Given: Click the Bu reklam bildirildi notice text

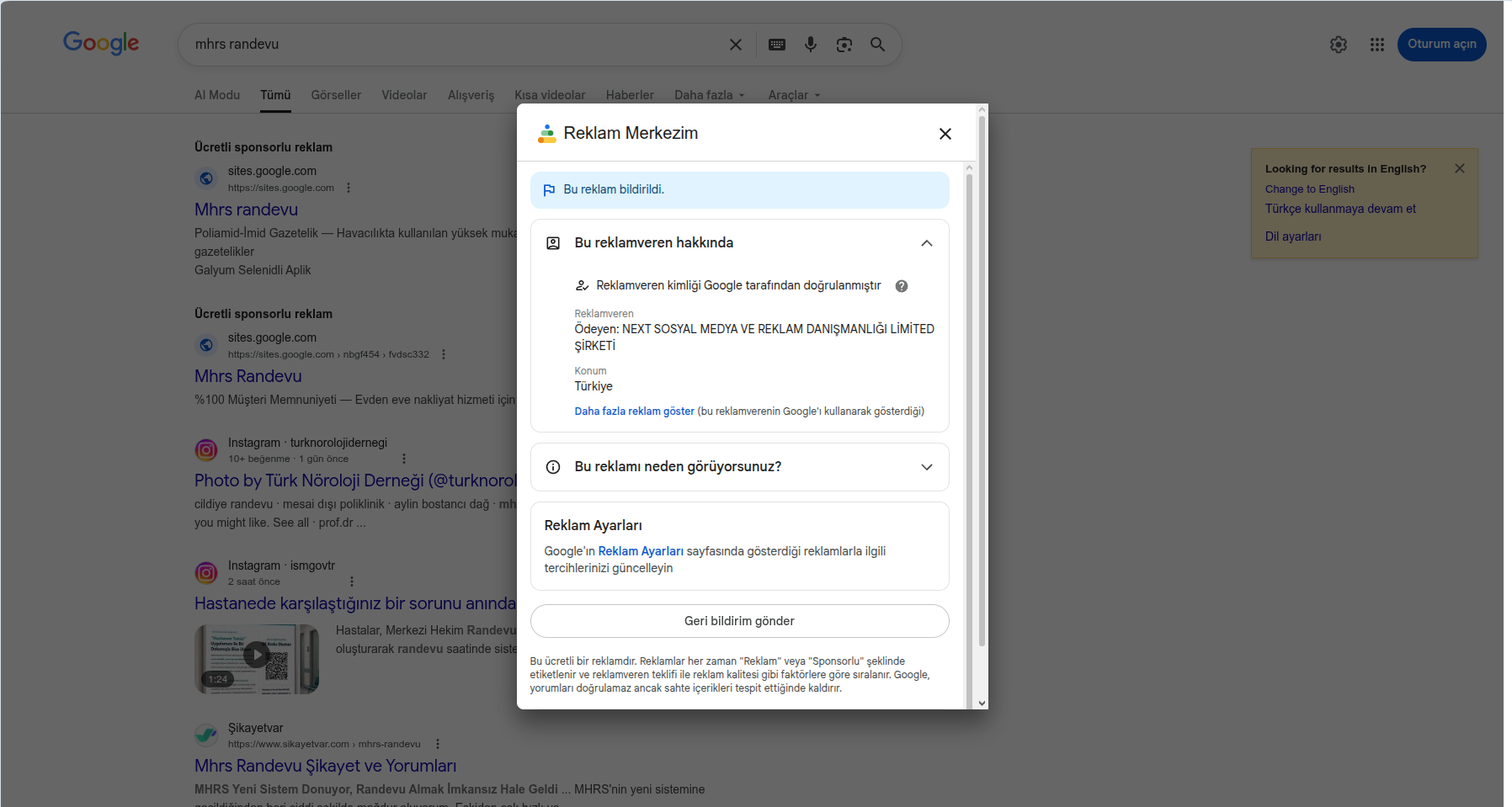Looking at the screenshot, I should pyautogui.click(x=614, y=190).
